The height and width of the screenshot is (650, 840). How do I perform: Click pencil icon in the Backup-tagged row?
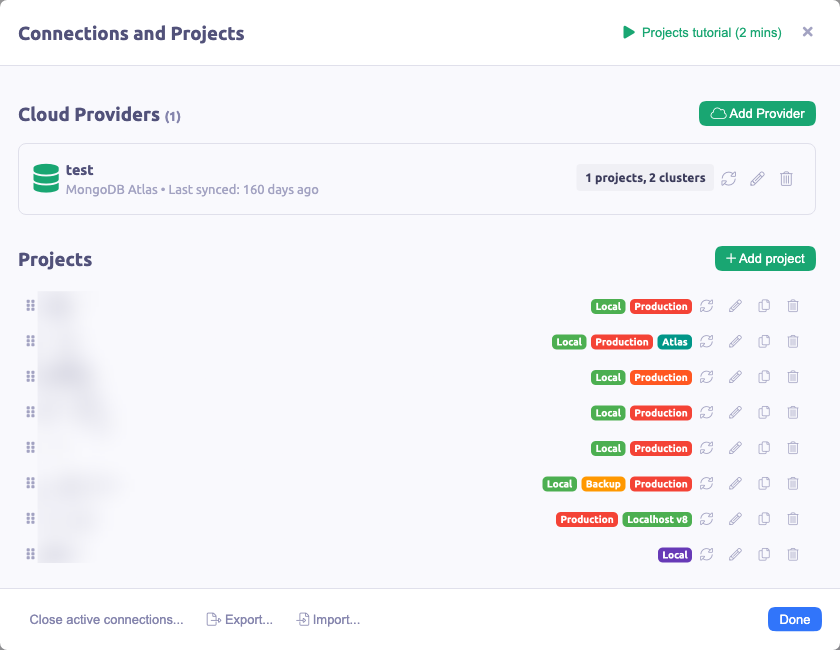pos(735,484)
